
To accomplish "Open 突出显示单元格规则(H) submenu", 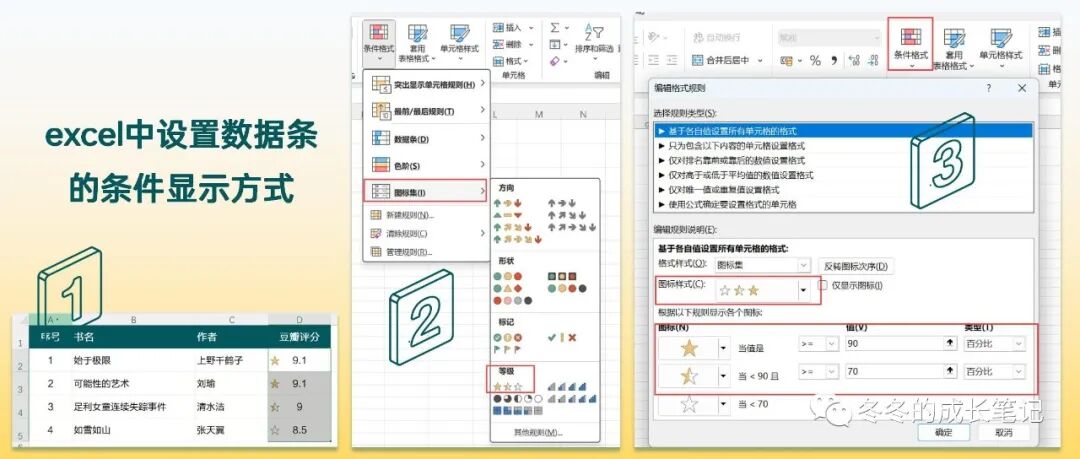I will coord(427,84).
